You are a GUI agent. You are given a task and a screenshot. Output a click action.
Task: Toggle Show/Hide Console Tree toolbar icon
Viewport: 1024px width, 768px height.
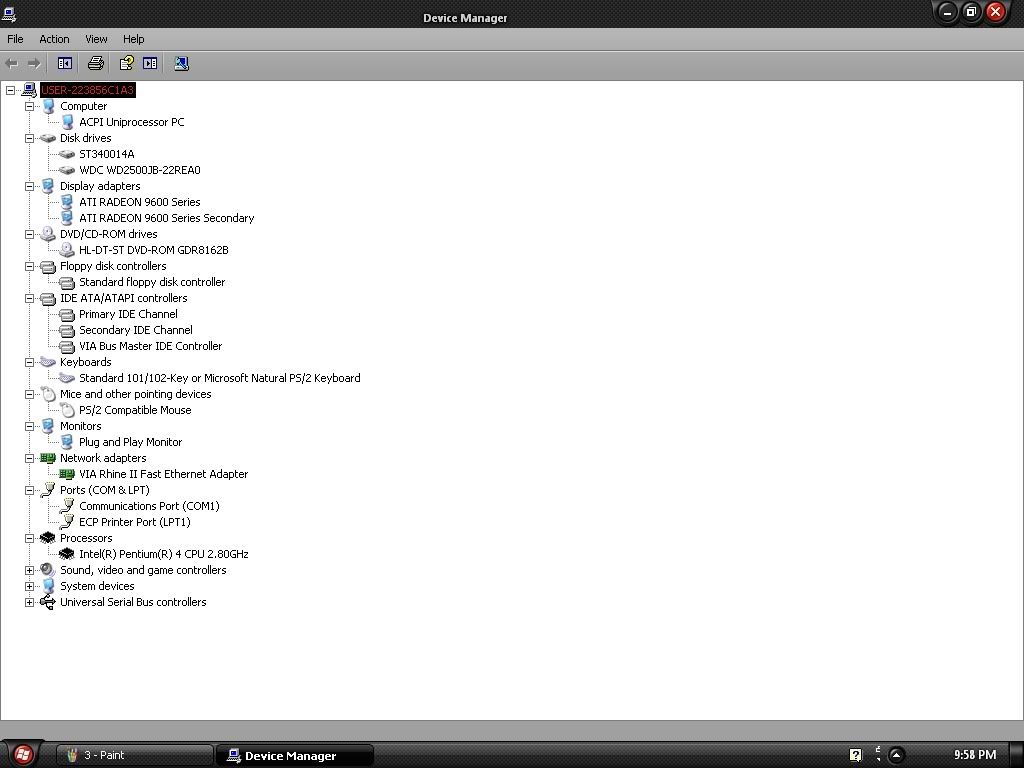tap(65, 63)
